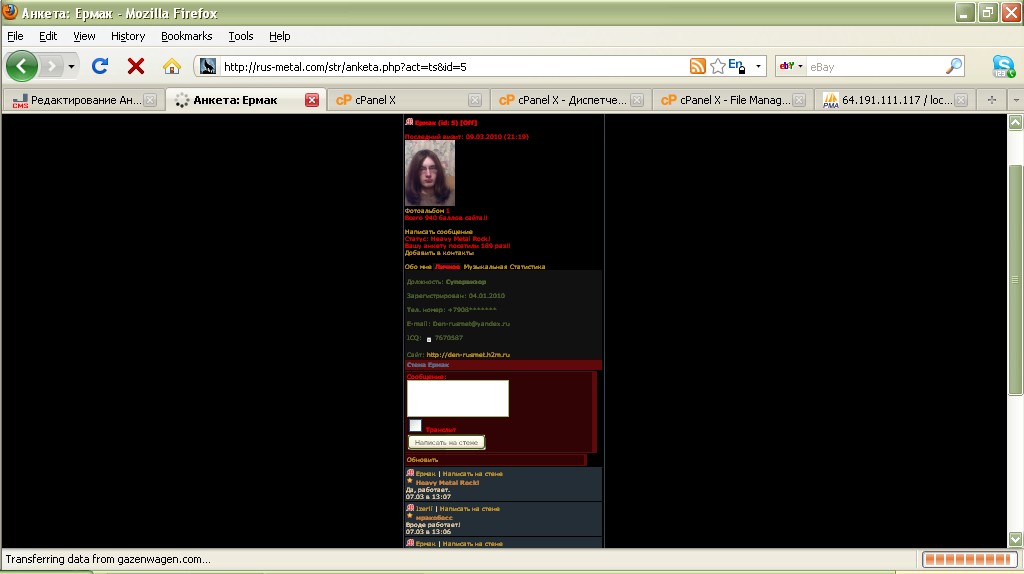This screenshot has height=574, width=1024.
Task: Click the Skype icon in the toolbar
Action: 1003,67
